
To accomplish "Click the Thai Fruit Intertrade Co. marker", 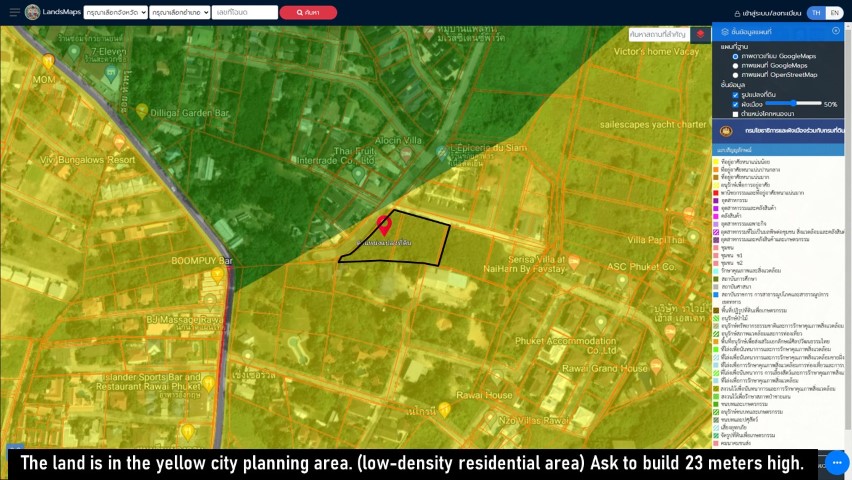I will point(358,175).
